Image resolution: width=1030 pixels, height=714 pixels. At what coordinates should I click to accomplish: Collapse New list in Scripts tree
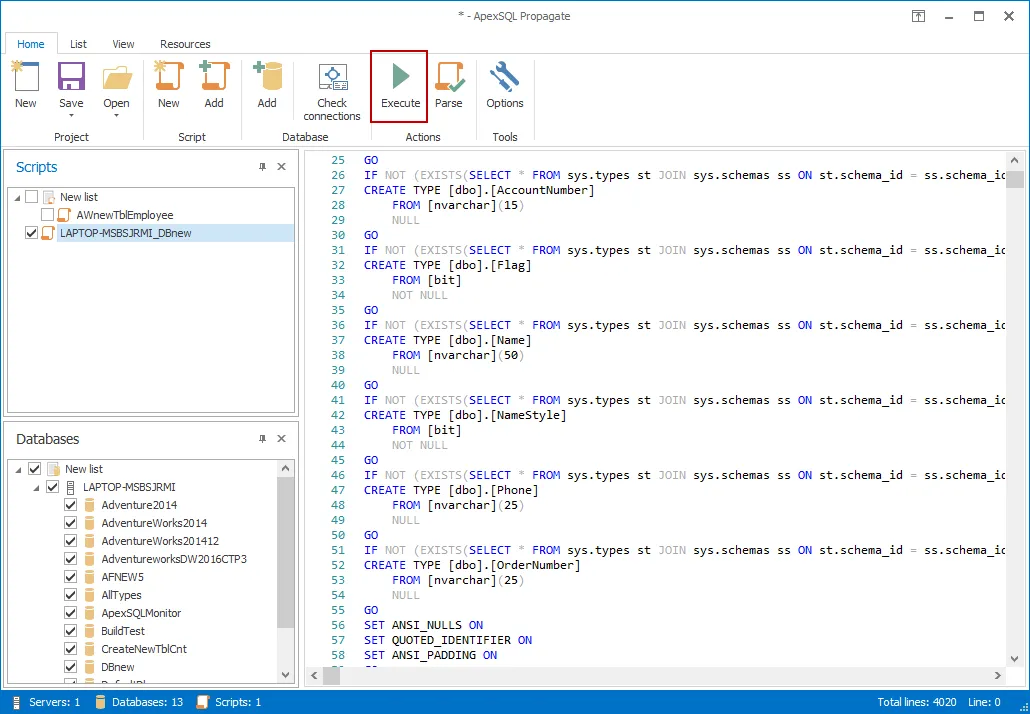[17, 198]
